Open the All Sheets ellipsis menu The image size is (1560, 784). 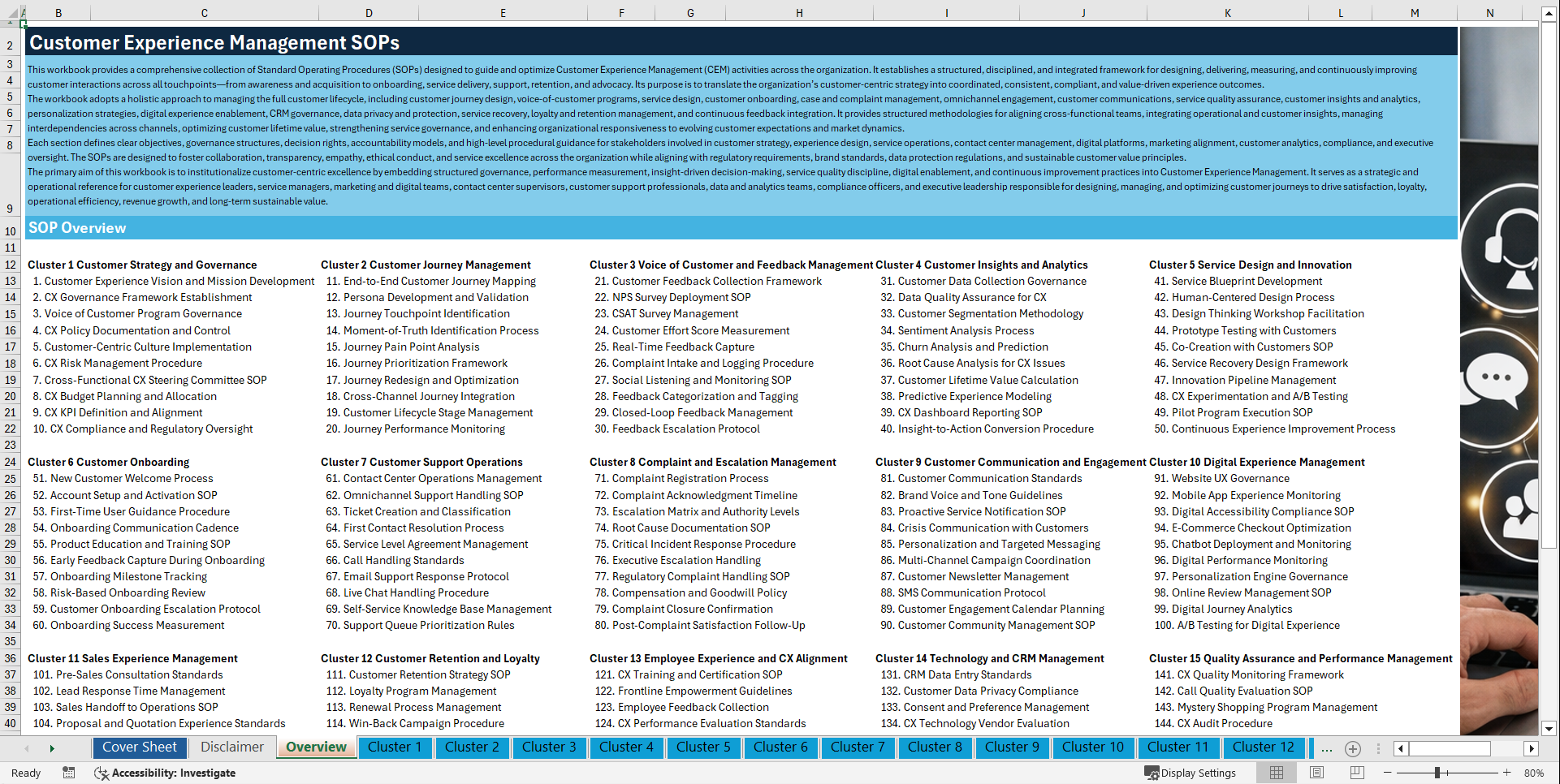tap(1327, 748)
